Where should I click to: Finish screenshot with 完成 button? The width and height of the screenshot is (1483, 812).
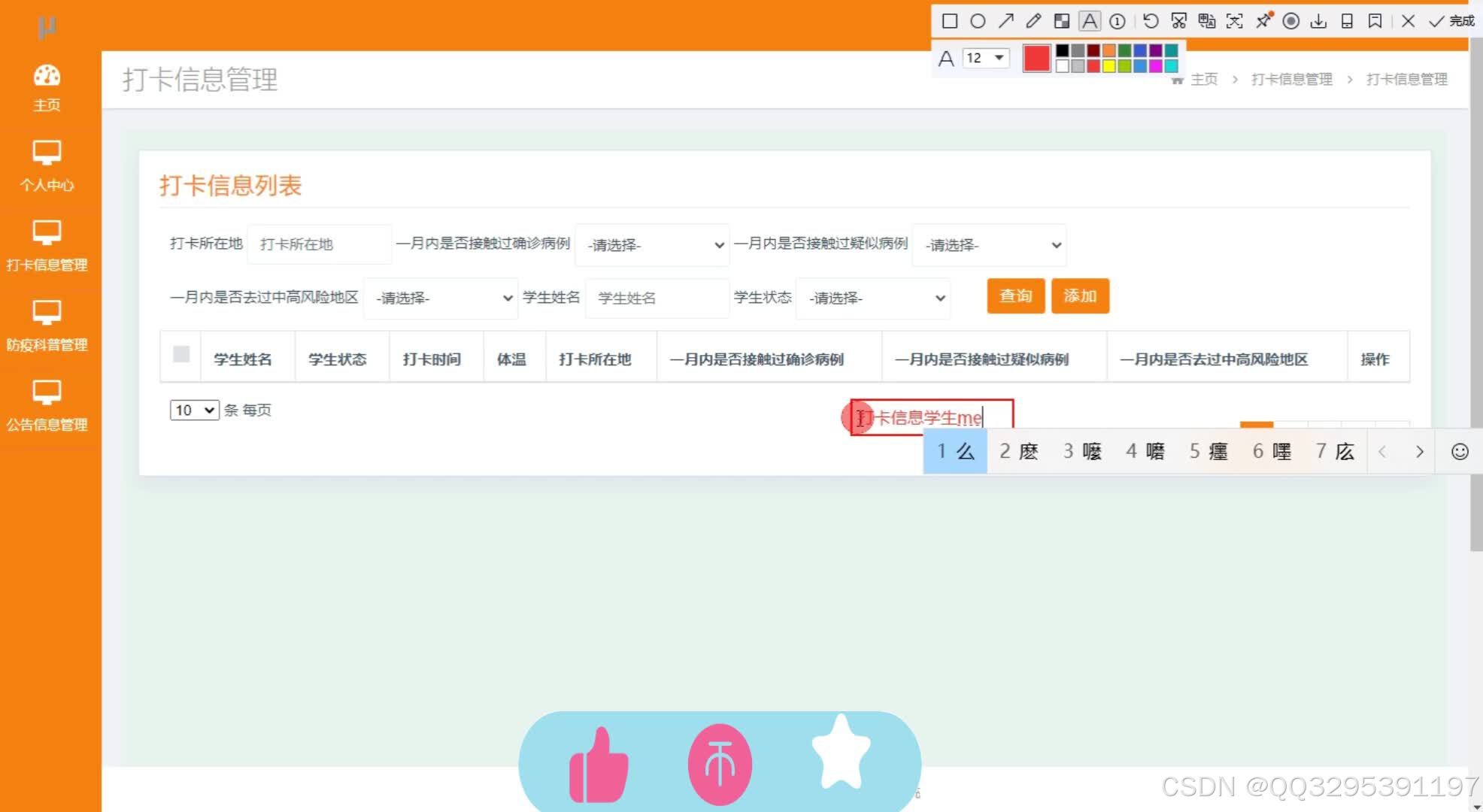[x=1452, y=21]
